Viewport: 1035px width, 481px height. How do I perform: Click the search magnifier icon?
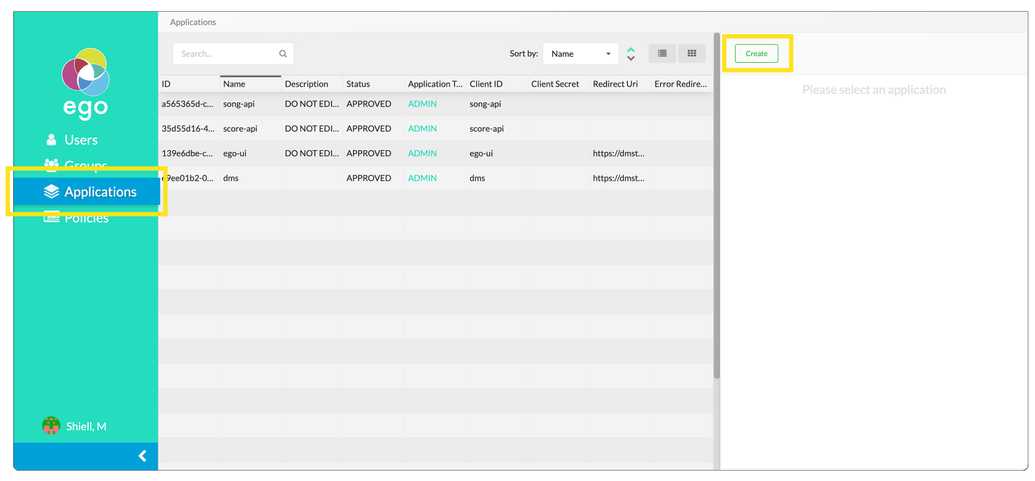click(283, 54)
